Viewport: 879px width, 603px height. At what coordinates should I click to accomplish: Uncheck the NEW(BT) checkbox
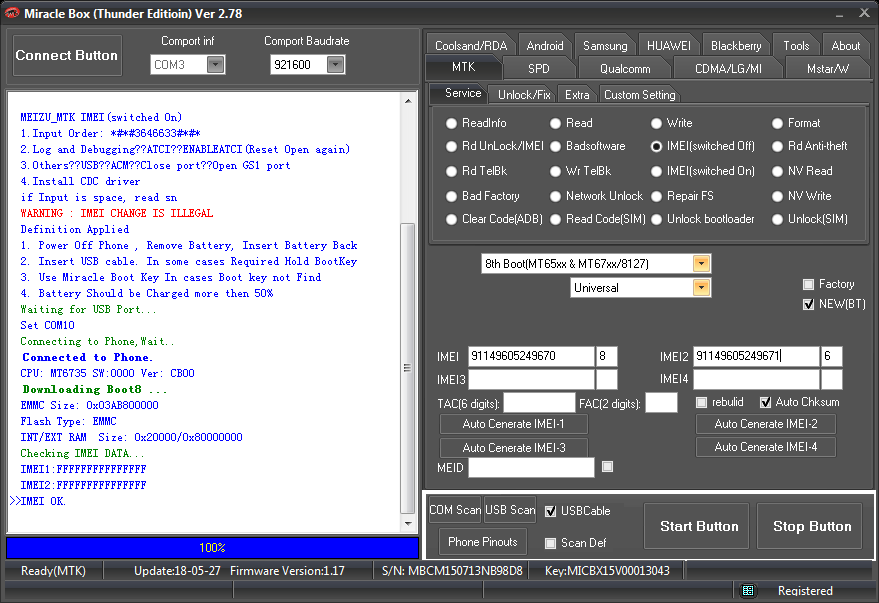point(808,304)
